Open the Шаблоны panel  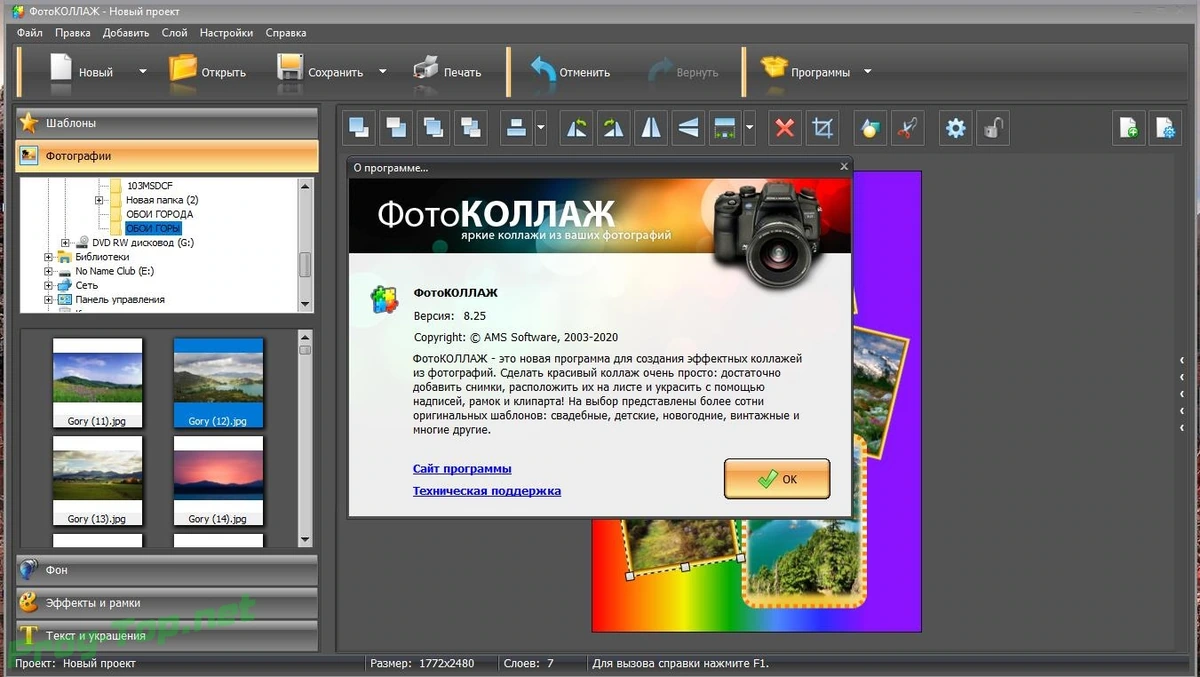click(x=167, y=123)
